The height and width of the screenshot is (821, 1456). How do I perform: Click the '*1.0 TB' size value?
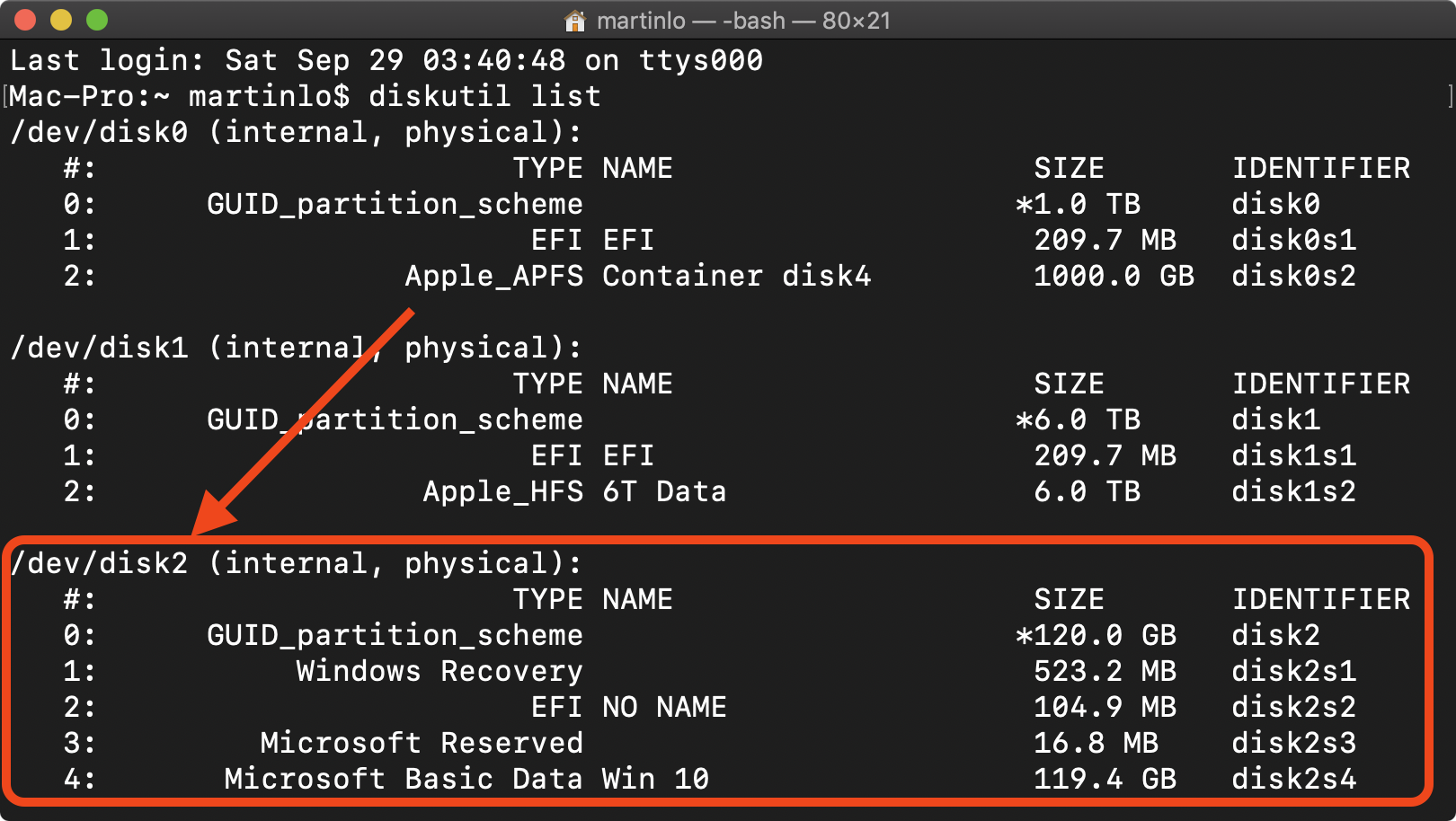click(1078, 204)
